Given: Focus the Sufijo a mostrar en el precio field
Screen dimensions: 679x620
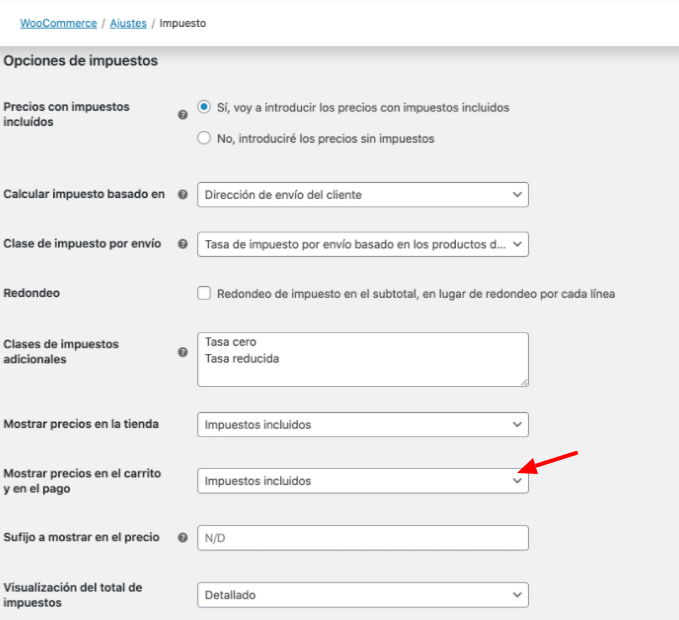Looking at the screenshot, I should click(363, 538).
